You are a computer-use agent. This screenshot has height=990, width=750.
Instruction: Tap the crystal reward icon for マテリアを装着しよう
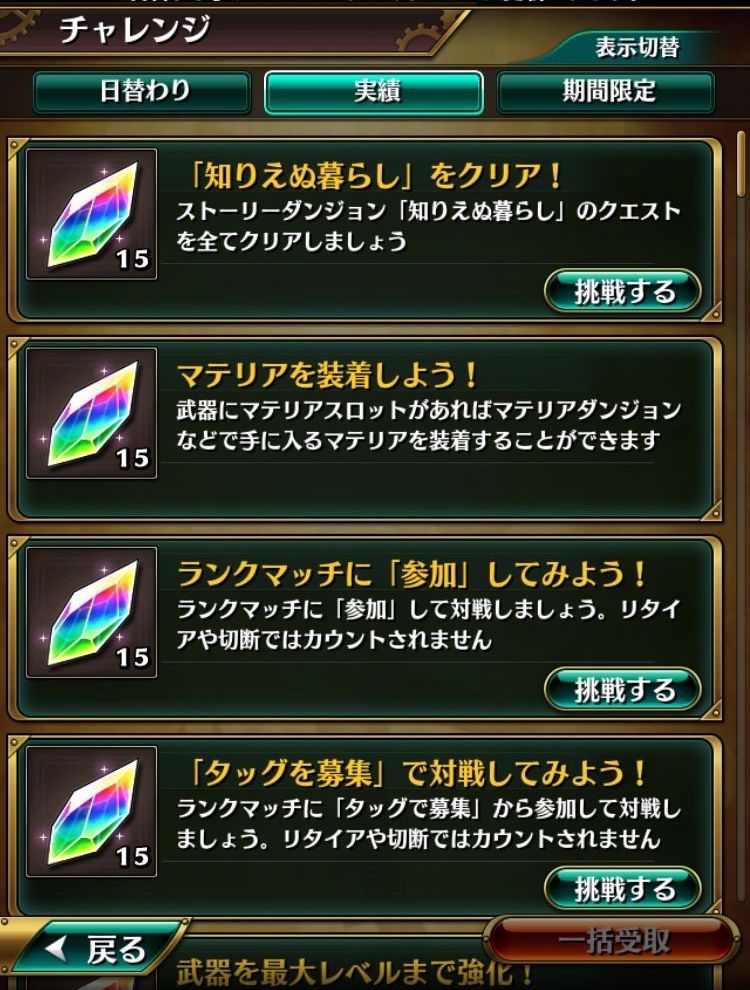click(x=92, y=413)
